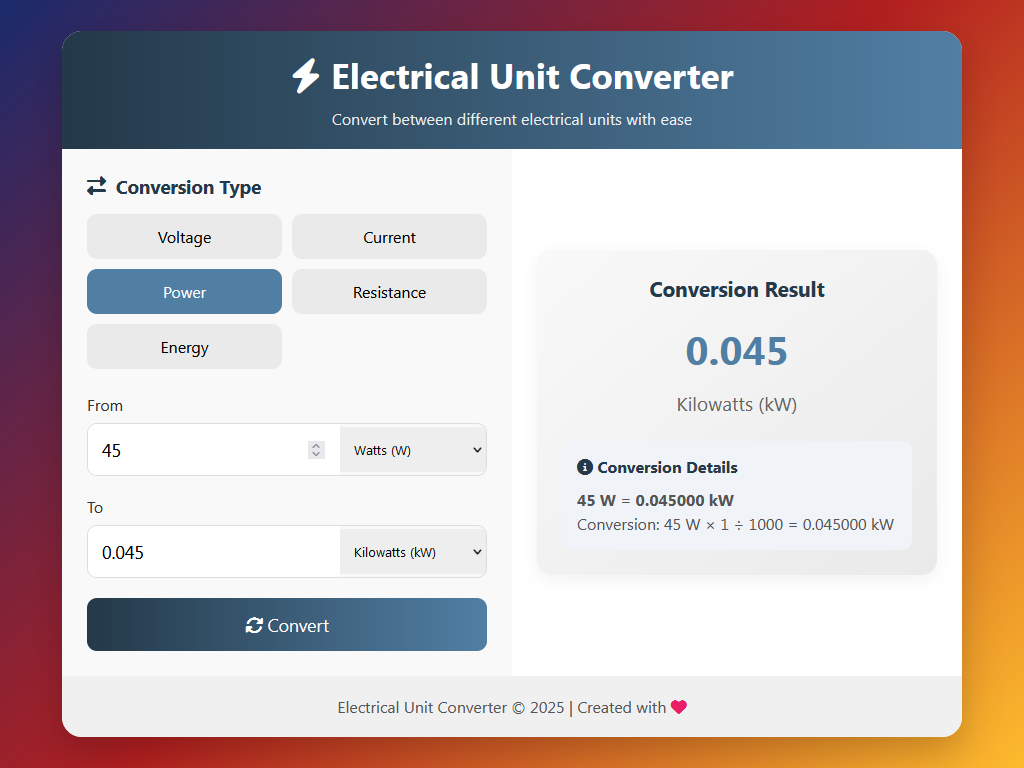This screenshot has width=1024, height=768.
Task: Click the refresh icon on Convert button
Action: (x=254, y=625)
